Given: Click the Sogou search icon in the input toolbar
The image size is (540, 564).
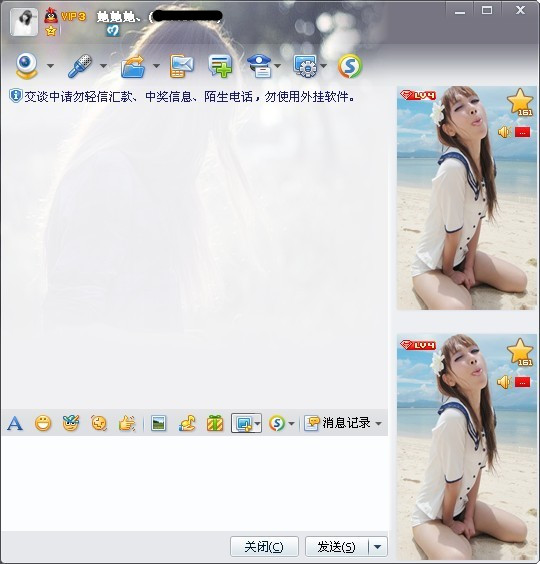Looking at the screenshot, I should coord(277,423).
